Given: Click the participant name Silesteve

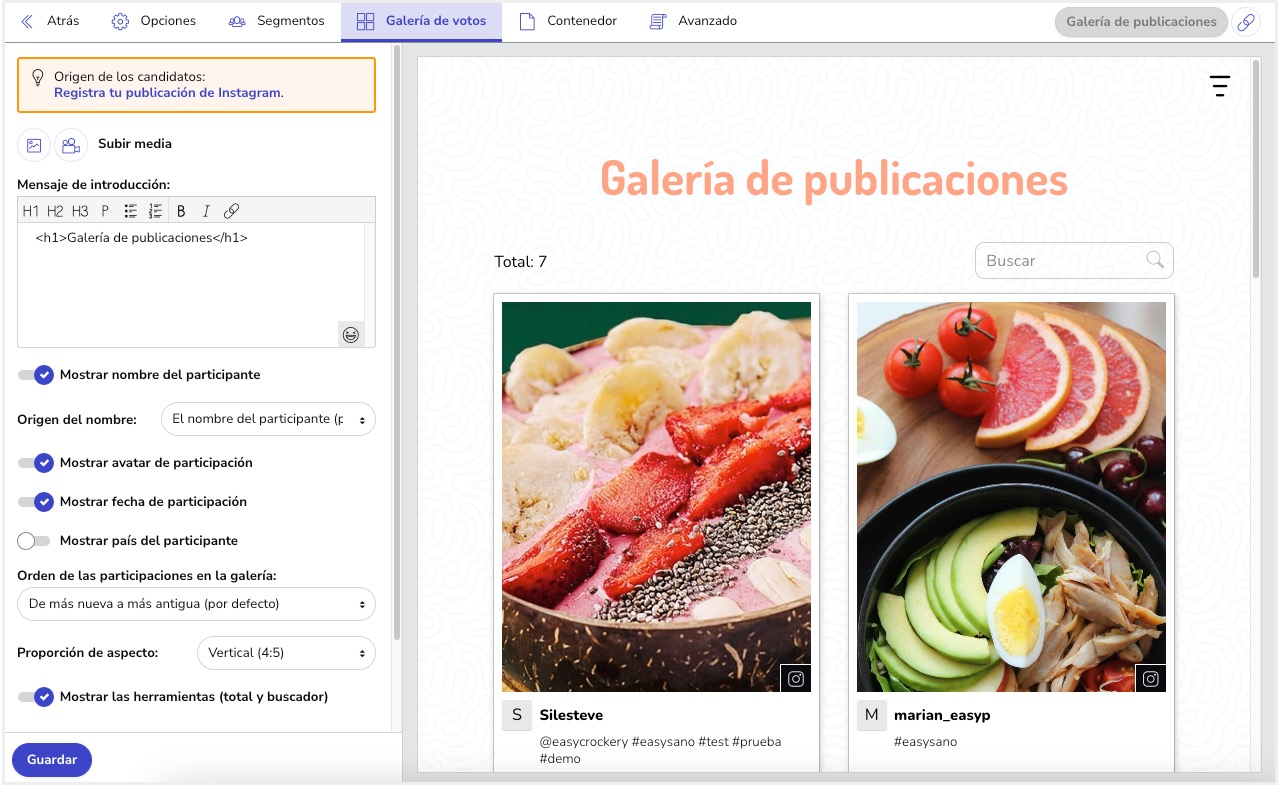Looking at the screenshot, I should point(571,715).
